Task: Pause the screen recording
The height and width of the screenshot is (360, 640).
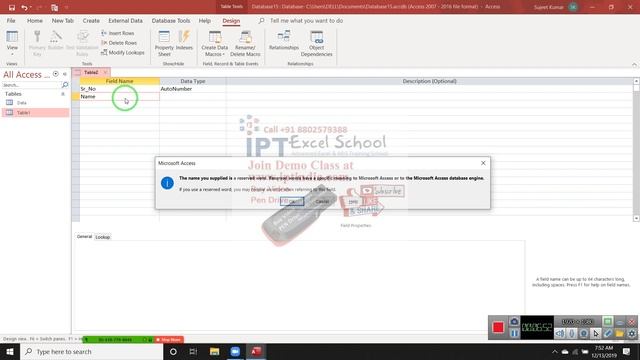Action: (514, 333)
